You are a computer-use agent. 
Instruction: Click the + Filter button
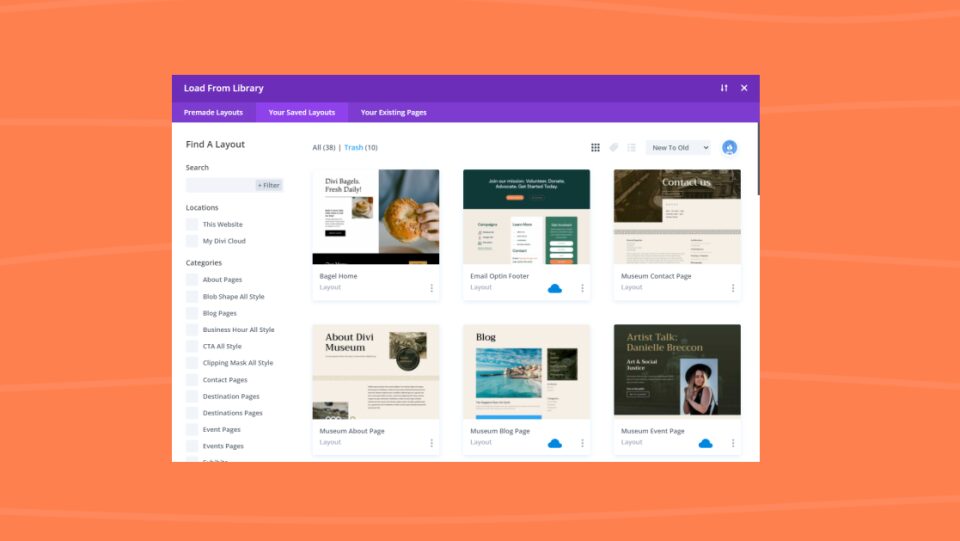[268, 185]
